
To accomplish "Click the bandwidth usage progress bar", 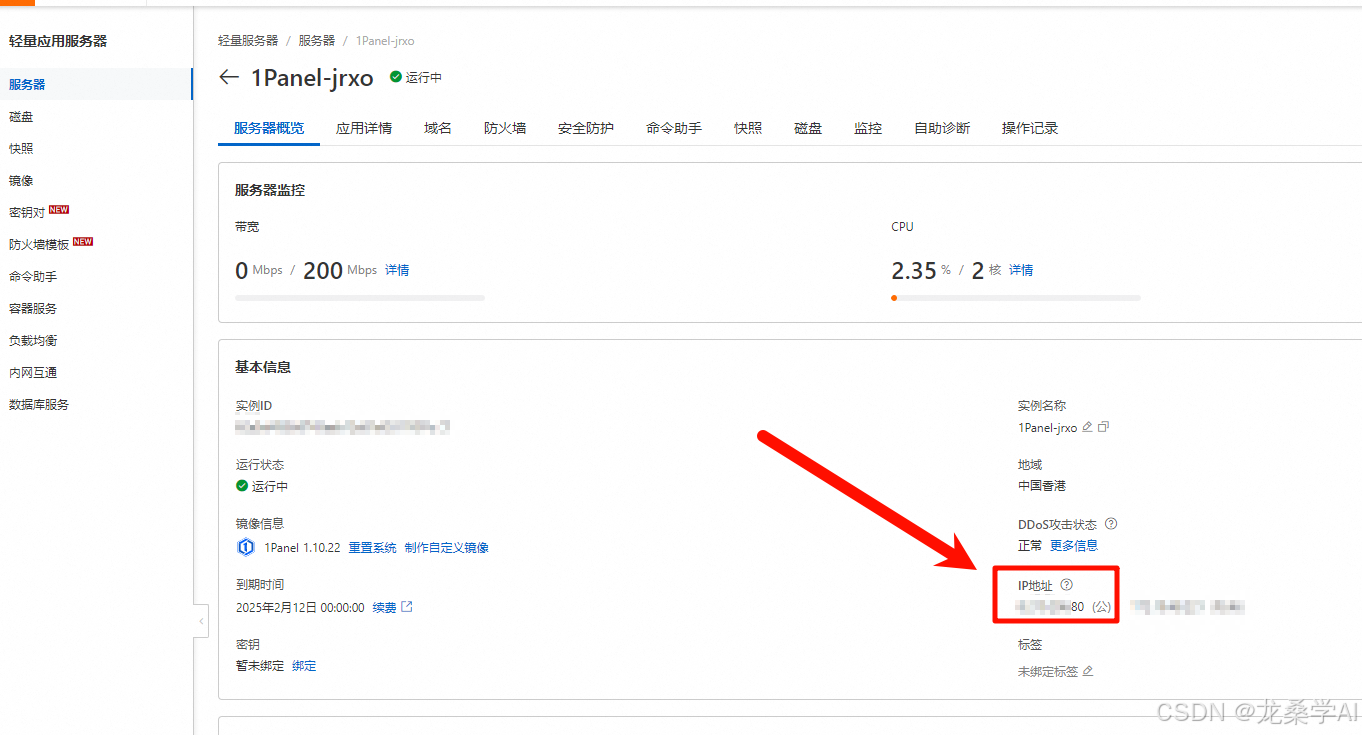I will tap(360, 298).
